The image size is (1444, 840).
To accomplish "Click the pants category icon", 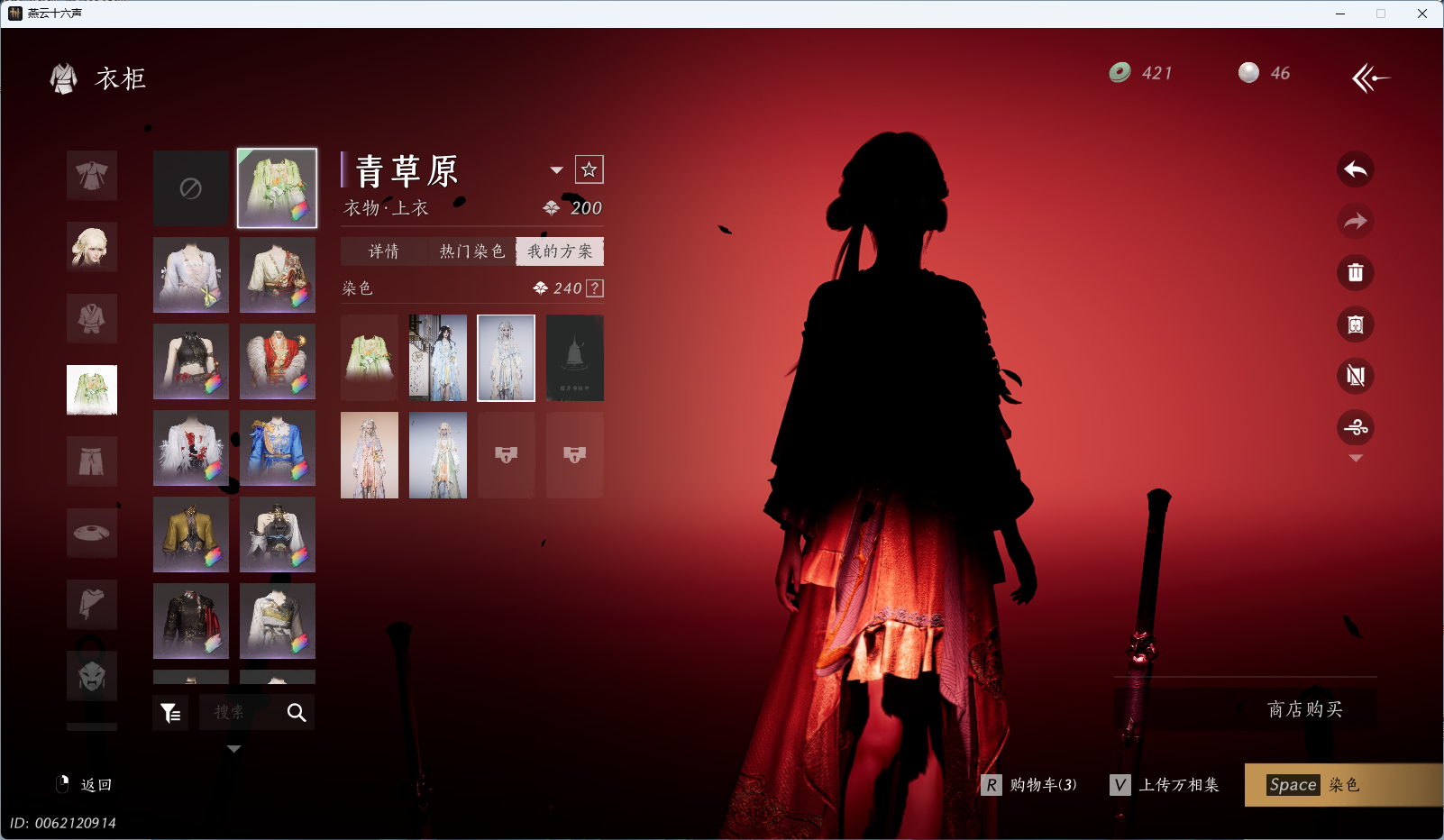I will 91,461.
